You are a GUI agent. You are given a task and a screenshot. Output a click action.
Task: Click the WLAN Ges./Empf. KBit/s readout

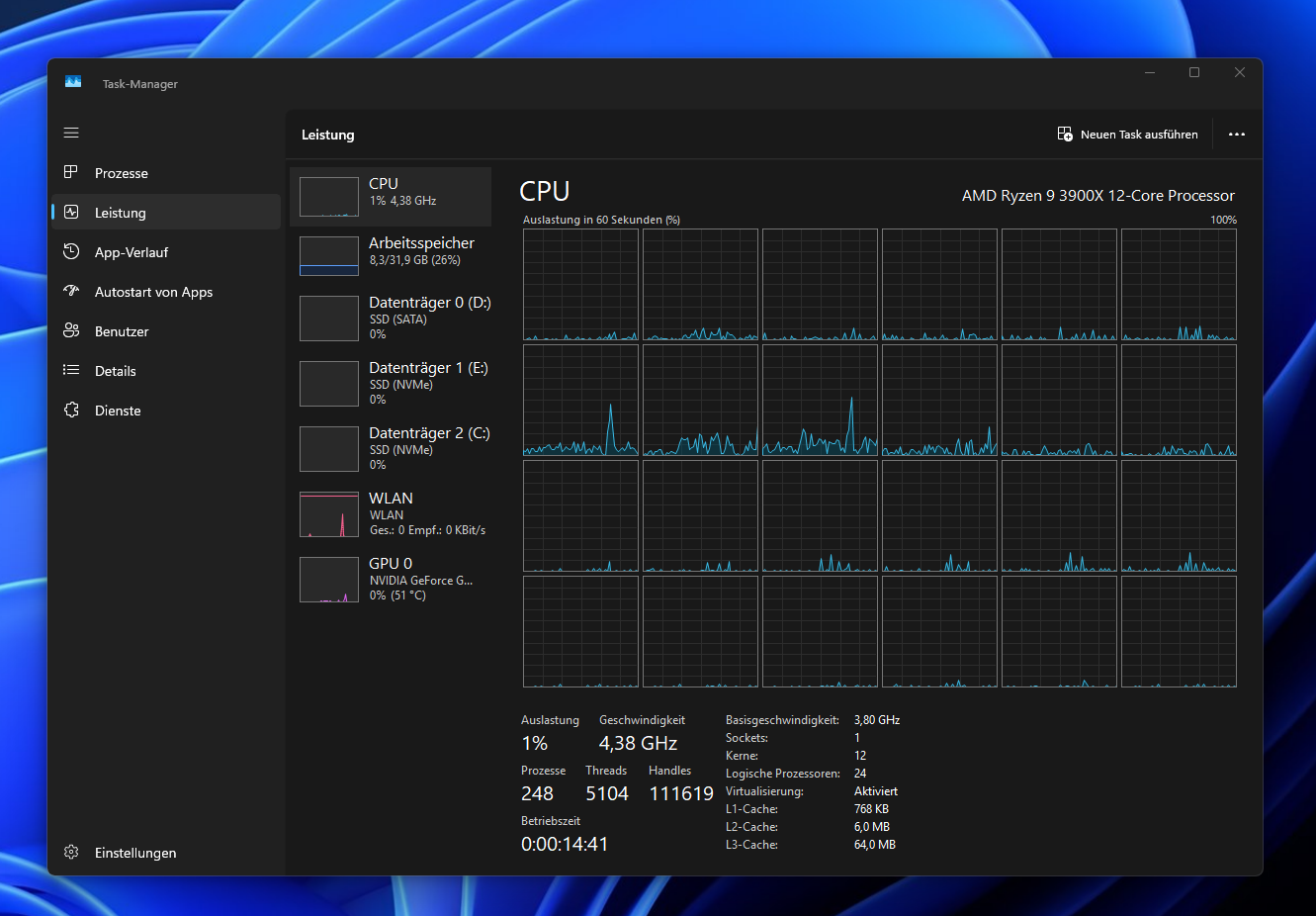click(x=427, y=530)
